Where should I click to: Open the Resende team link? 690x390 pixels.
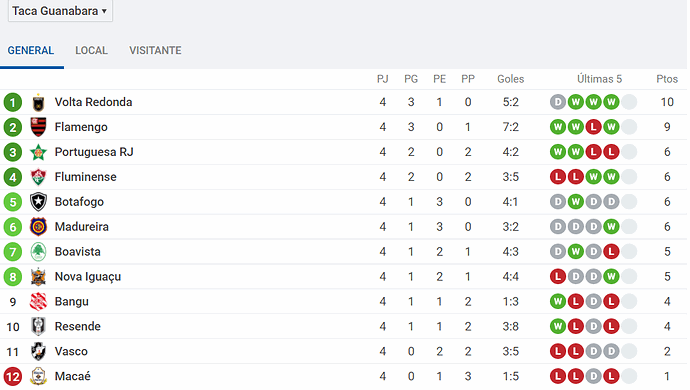click(77, 327)
